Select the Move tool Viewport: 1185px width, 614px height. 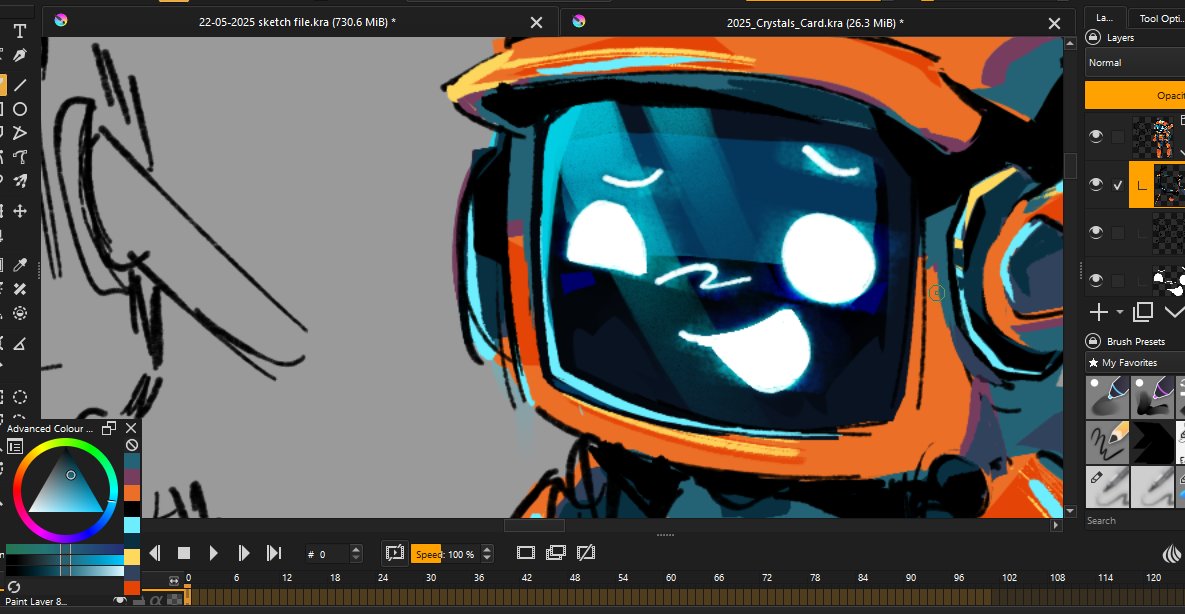[20, 213]
